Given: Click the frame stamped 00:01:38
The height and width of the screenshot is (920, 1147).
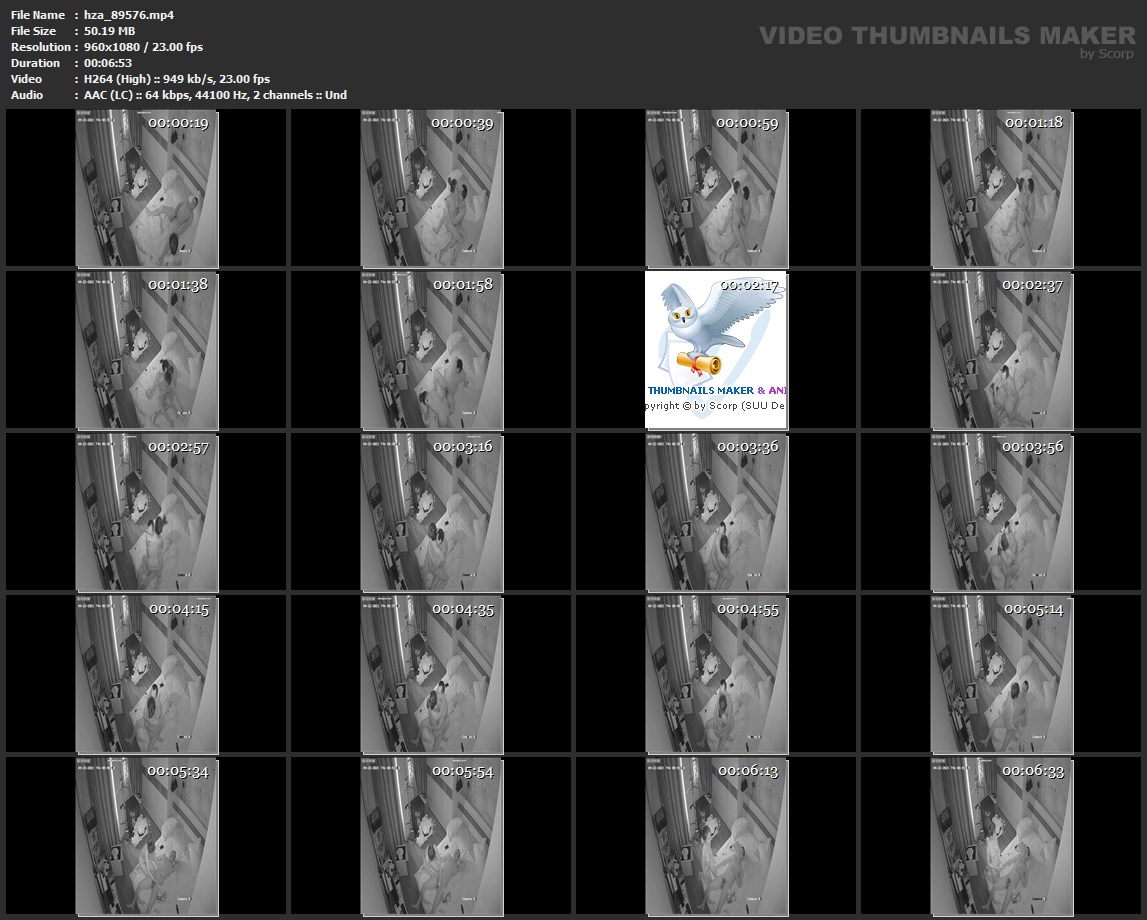Looking at the screenshot, I should click(147, 351).
